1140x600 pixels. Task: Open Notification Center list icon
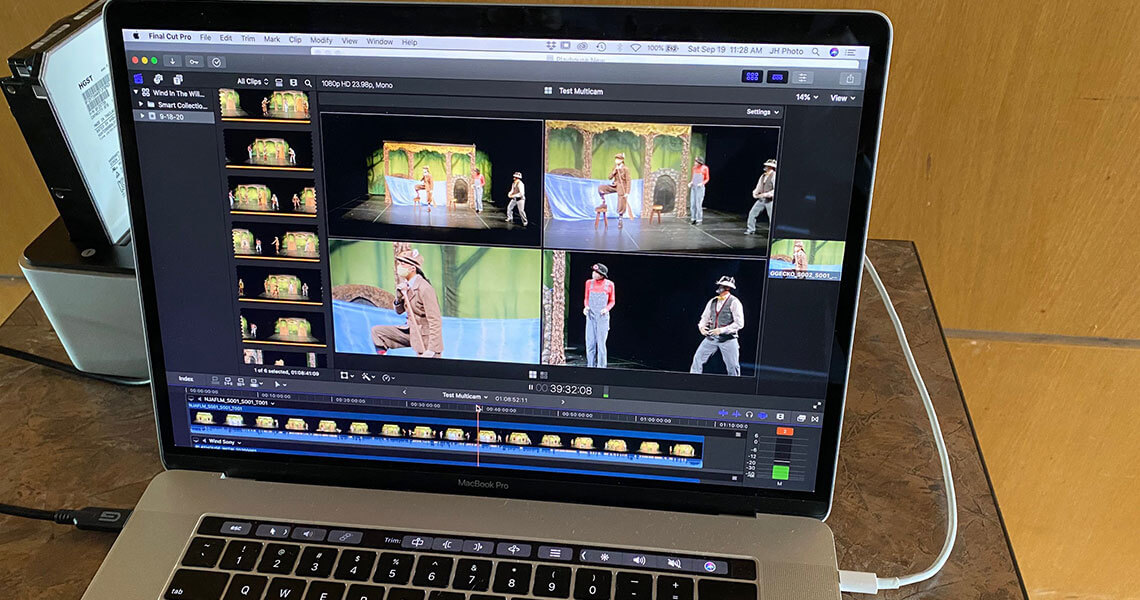(850, 52)
